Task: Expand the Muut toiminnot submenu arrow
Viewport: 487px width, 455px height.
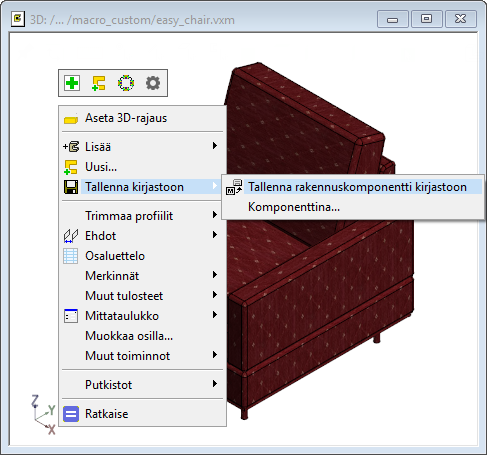Action: pyautogui.click(x=215, y=355)
